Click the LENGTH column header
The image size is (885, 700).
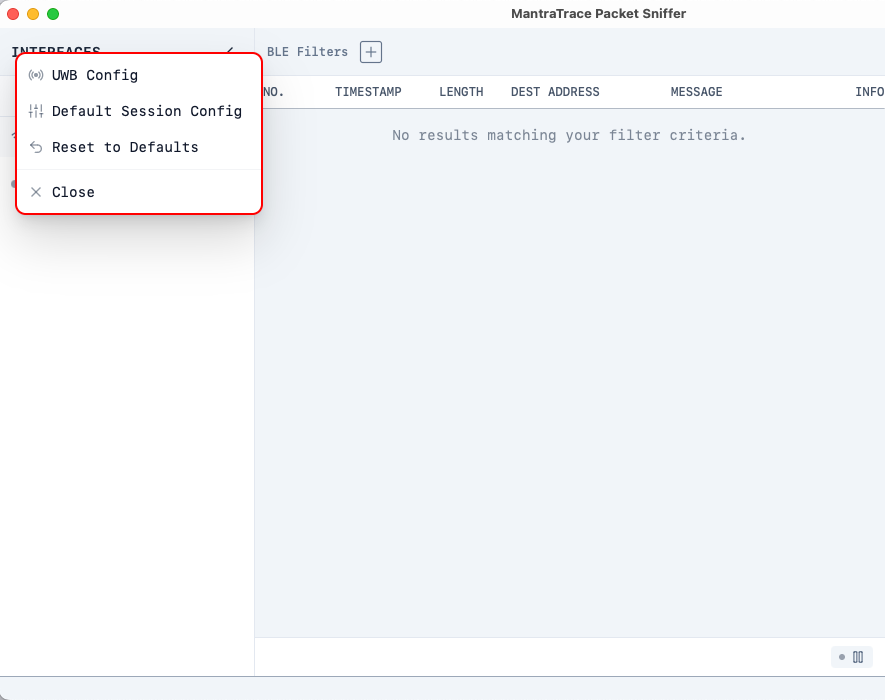pyautogui.click(x=461, y=91)
